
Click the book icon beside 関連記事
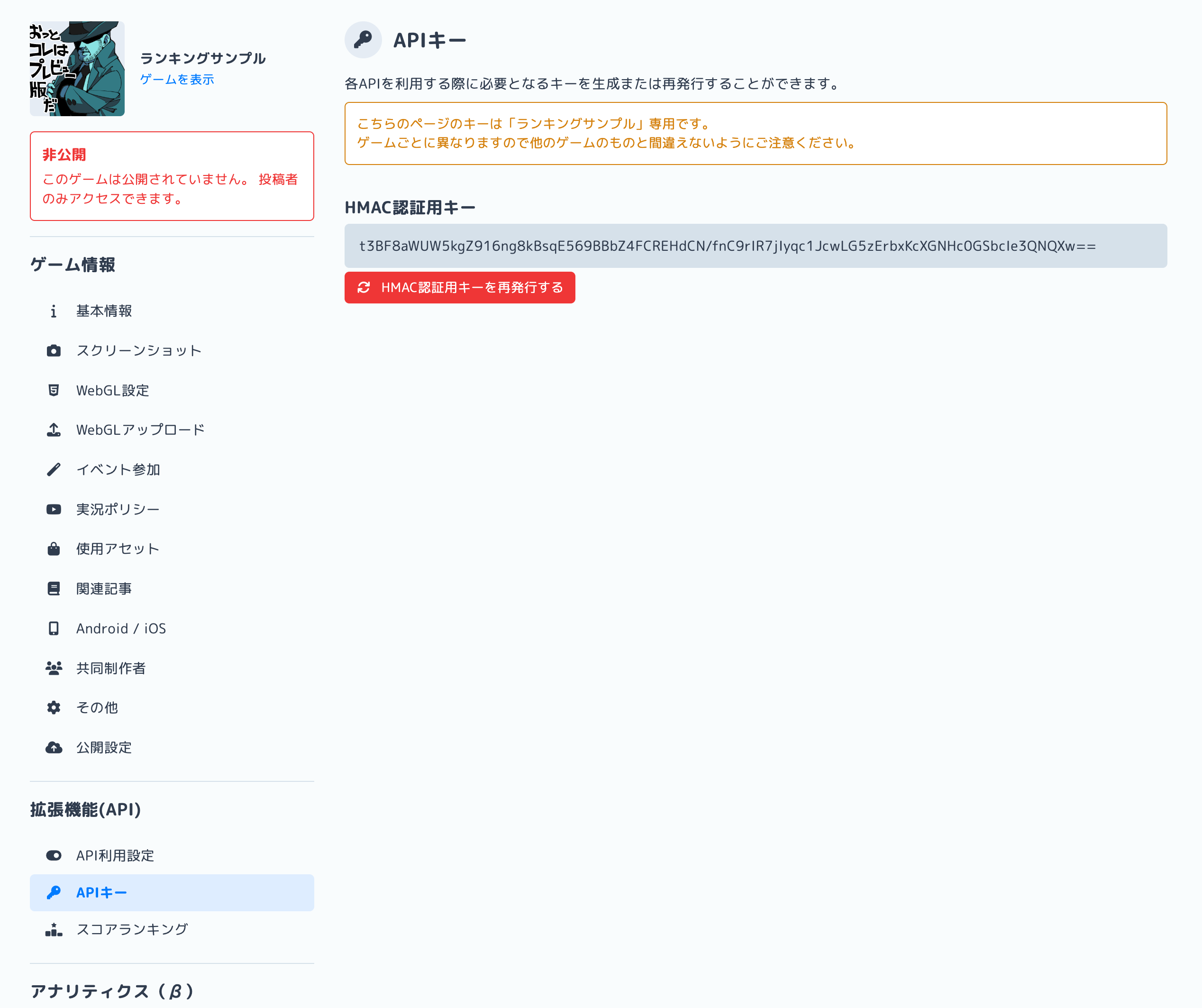click(x=54, y=587)
